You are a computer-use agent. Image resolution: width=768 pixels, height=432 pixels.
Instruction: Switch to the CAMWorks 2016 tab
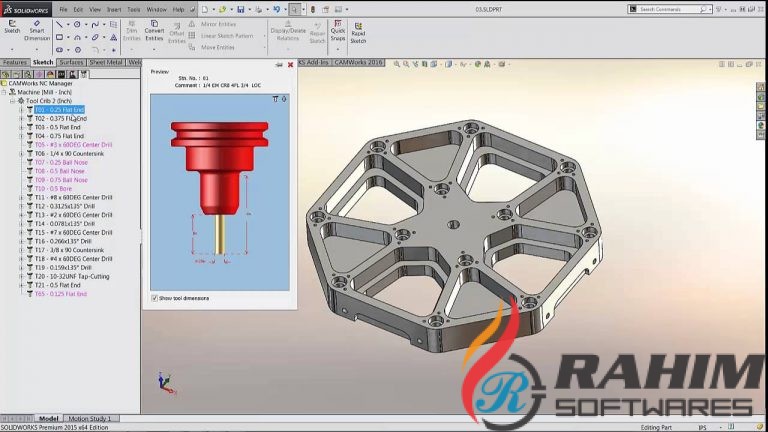[x=359, y=62]
